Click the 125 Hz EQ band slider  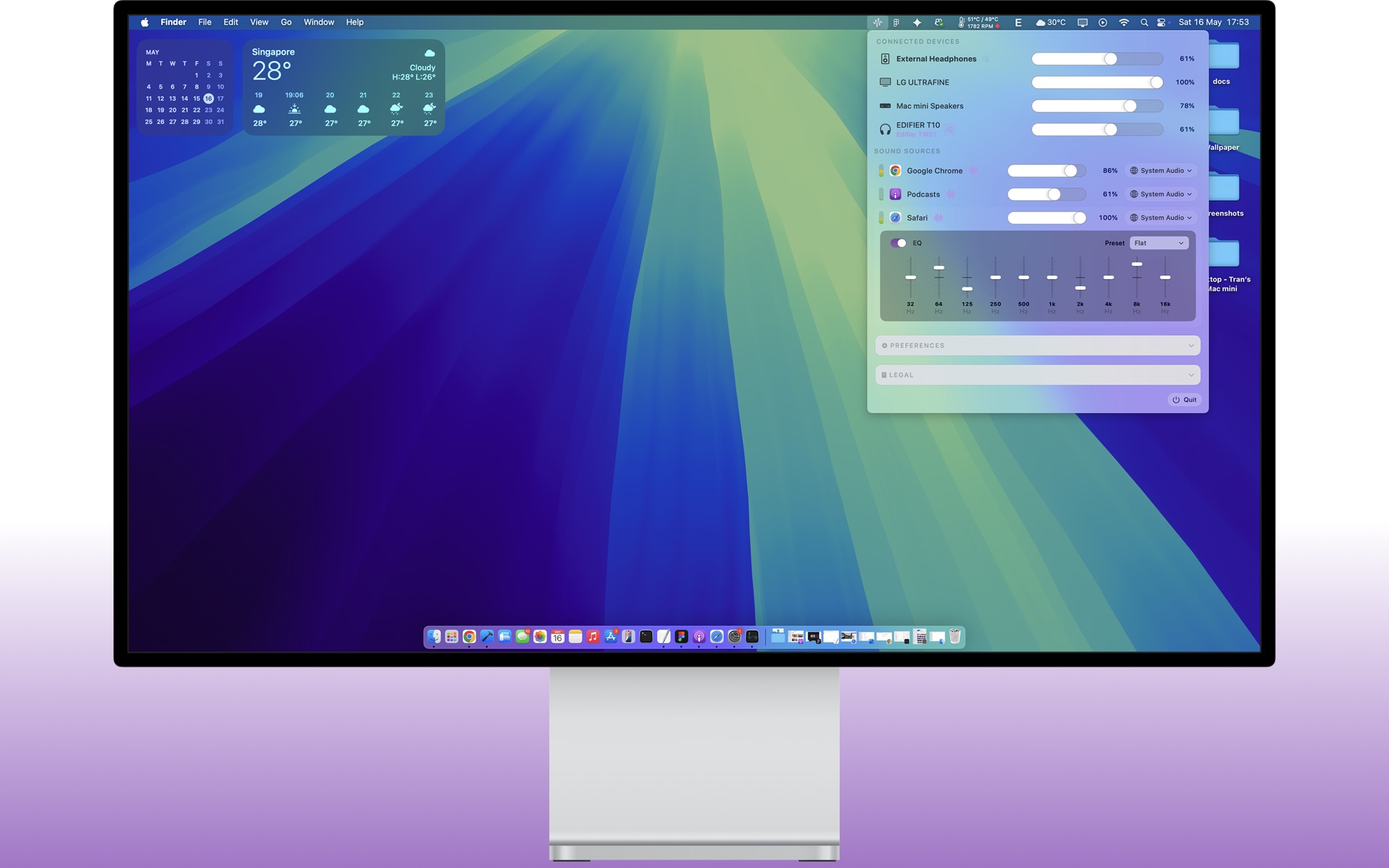(x=967, y=278)
